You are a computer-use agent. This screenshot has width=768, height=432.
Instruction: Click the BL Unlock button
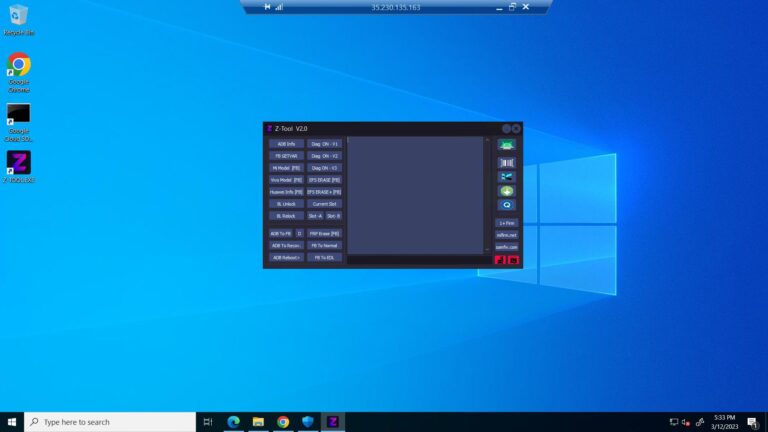[x=286, y=204]
